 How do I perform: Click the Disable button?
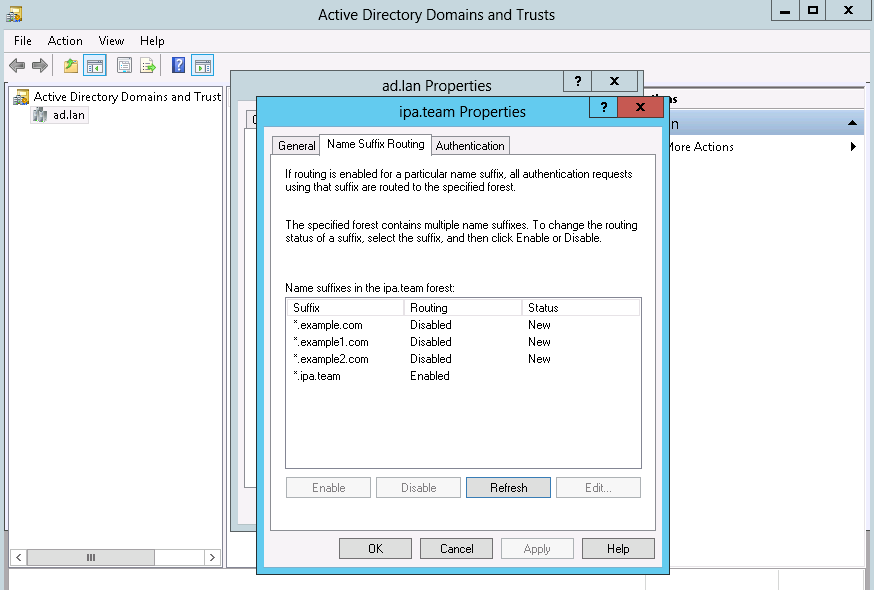click(419, 487)
